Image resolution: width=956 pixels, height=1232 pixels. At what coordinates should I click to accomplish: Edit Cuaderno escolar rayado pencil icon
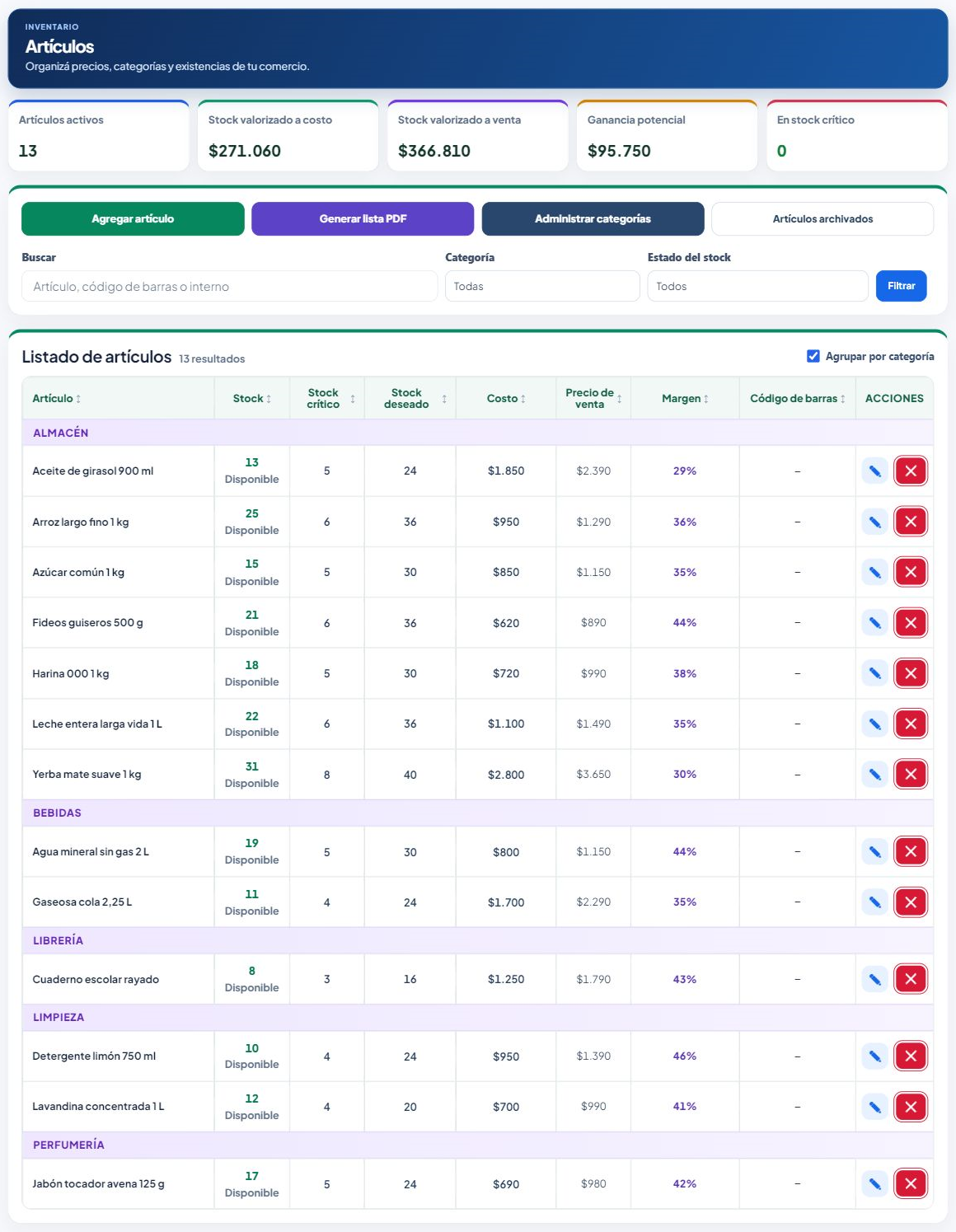coord(874,979)
